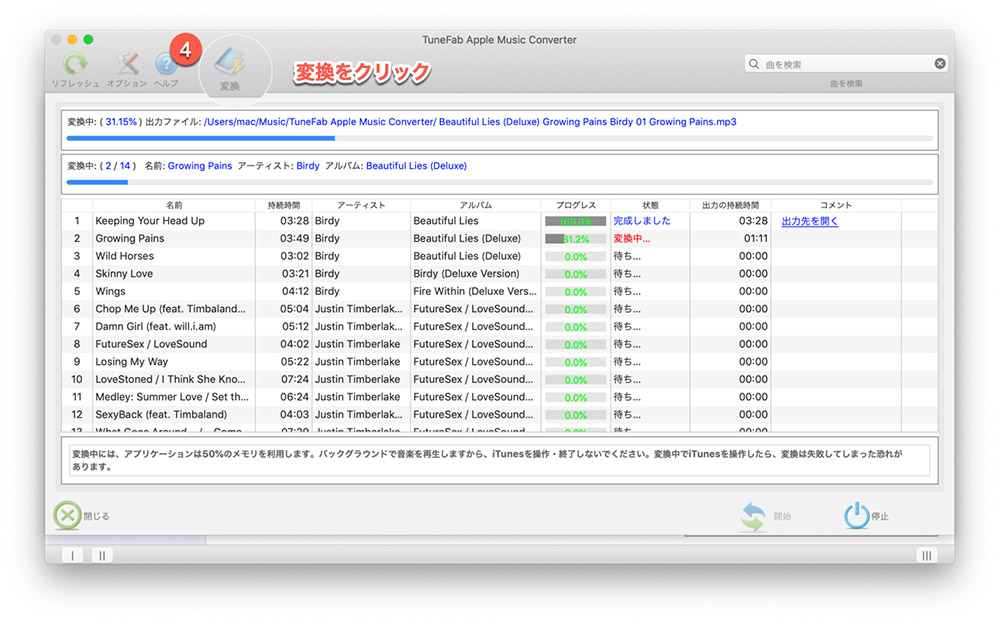This screenshot has height=624, width=1000.
Task: Click the "Beautiful Lies" album of Keeping Your Head Up
Action: pyautogui.click(x=446, y=221)
